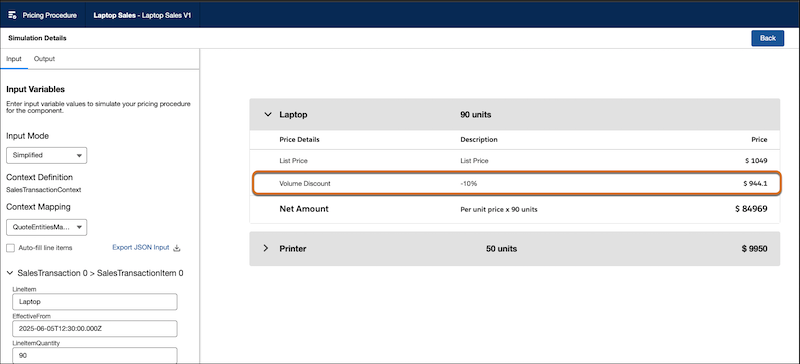
Task: Click the $ 1049 list price value
Action: coord(756,161)
